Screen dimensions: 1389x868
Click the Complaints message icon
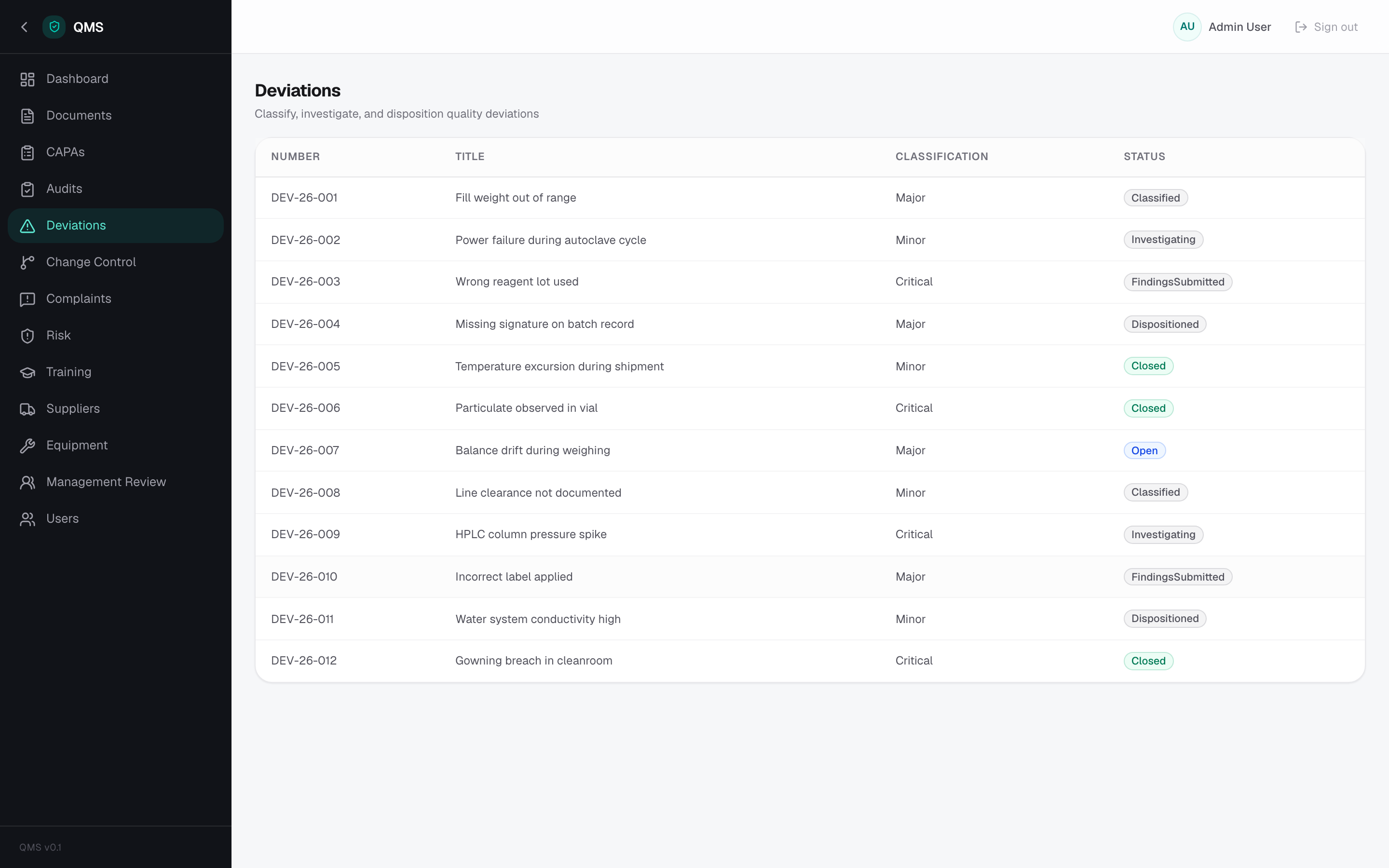click(x=27, y=299)
